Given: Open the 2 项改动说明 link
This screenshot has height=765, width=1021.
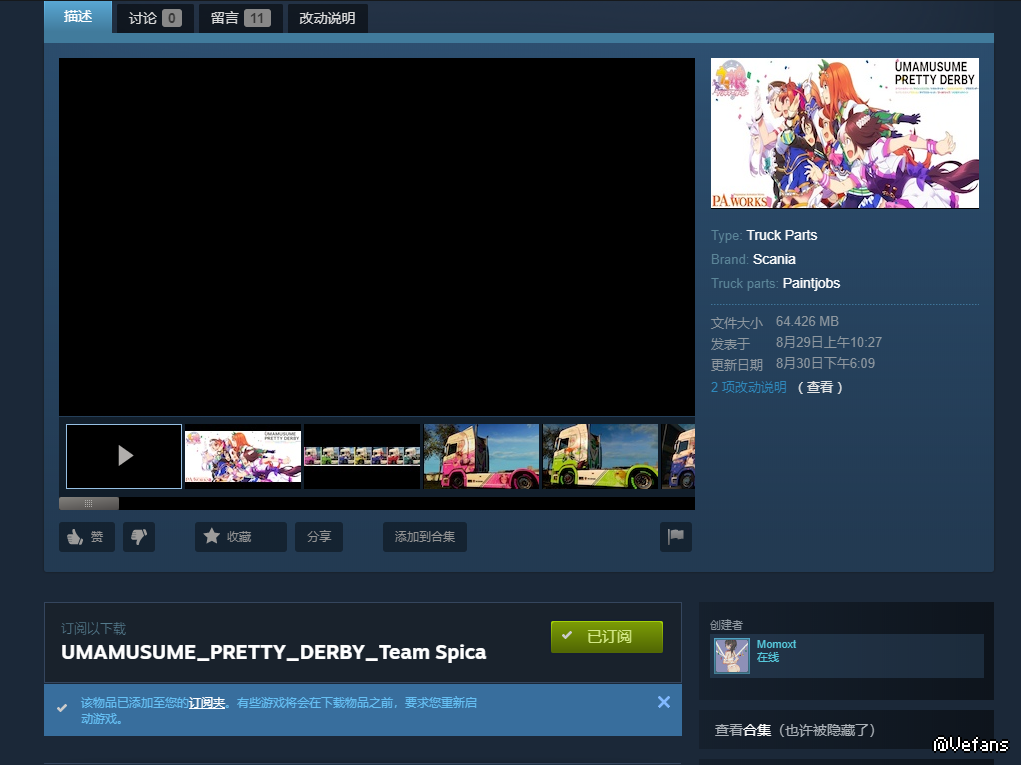Looking at the screenshot, I should coord(749,387).
